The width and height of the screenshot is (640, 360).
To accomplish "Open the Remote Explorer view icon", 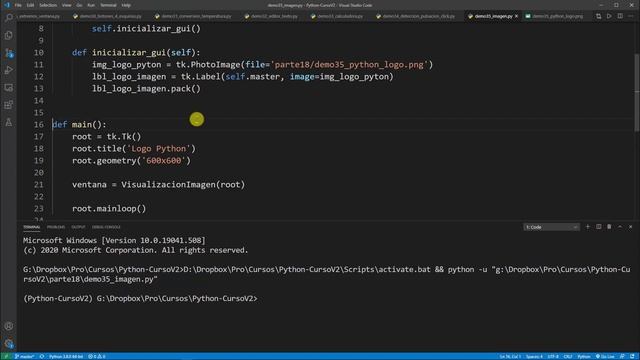I will [x=9, y=88].
